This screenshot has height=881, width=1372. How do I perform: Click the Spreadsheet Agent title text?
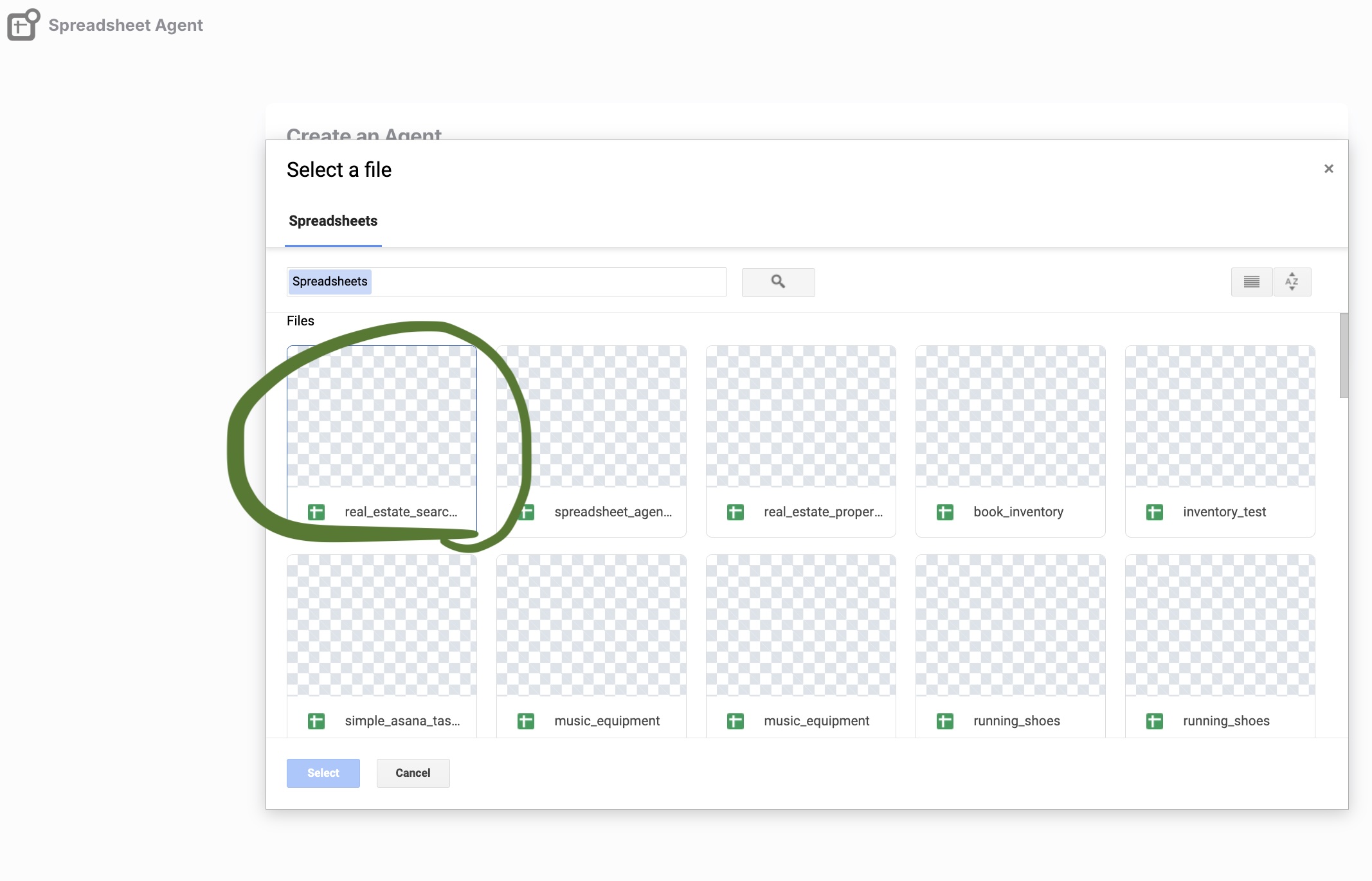click(126, 25)
